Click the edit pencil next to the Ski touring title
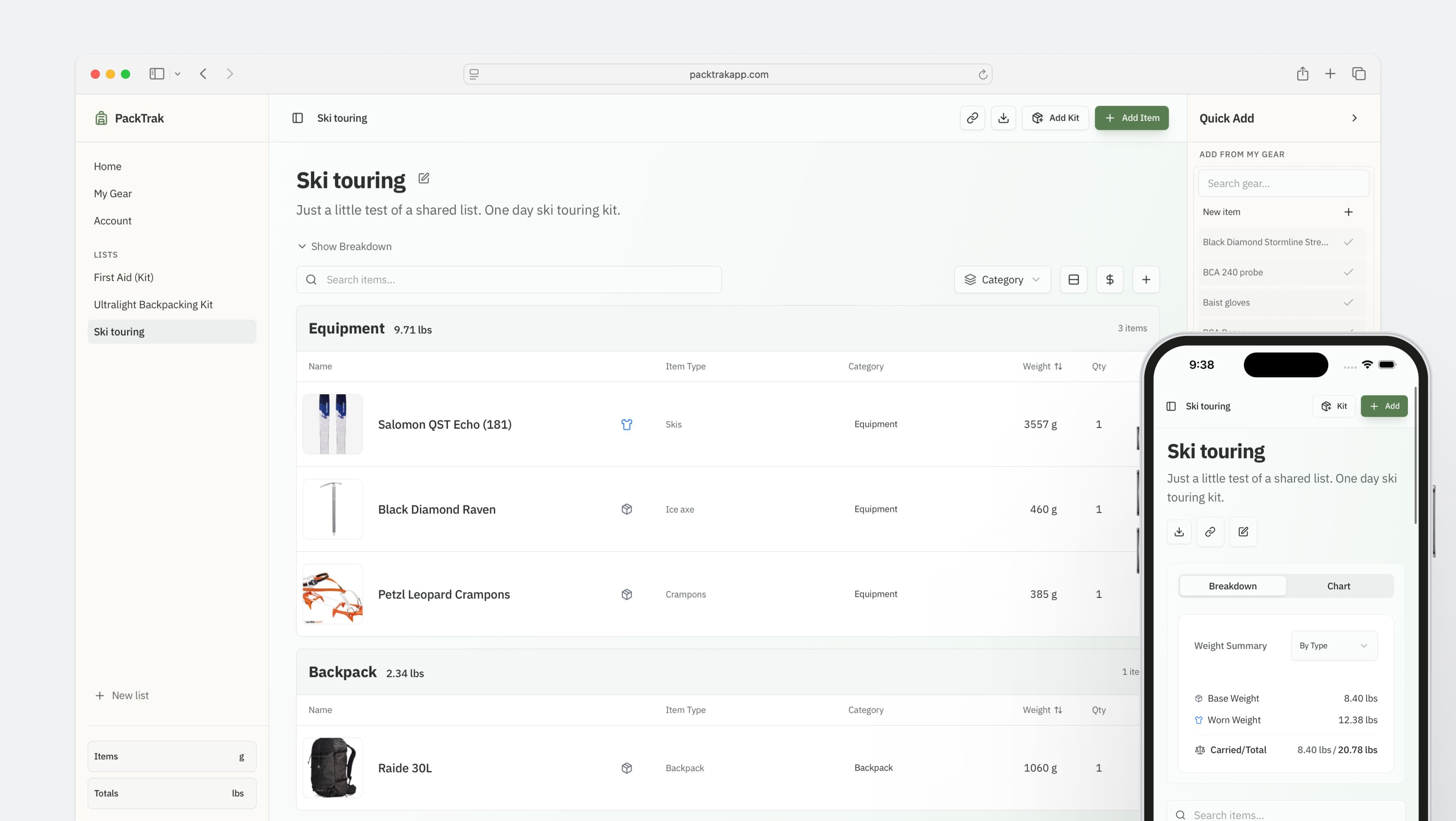This screenshot has height=821, width=1456. point(424,178)
